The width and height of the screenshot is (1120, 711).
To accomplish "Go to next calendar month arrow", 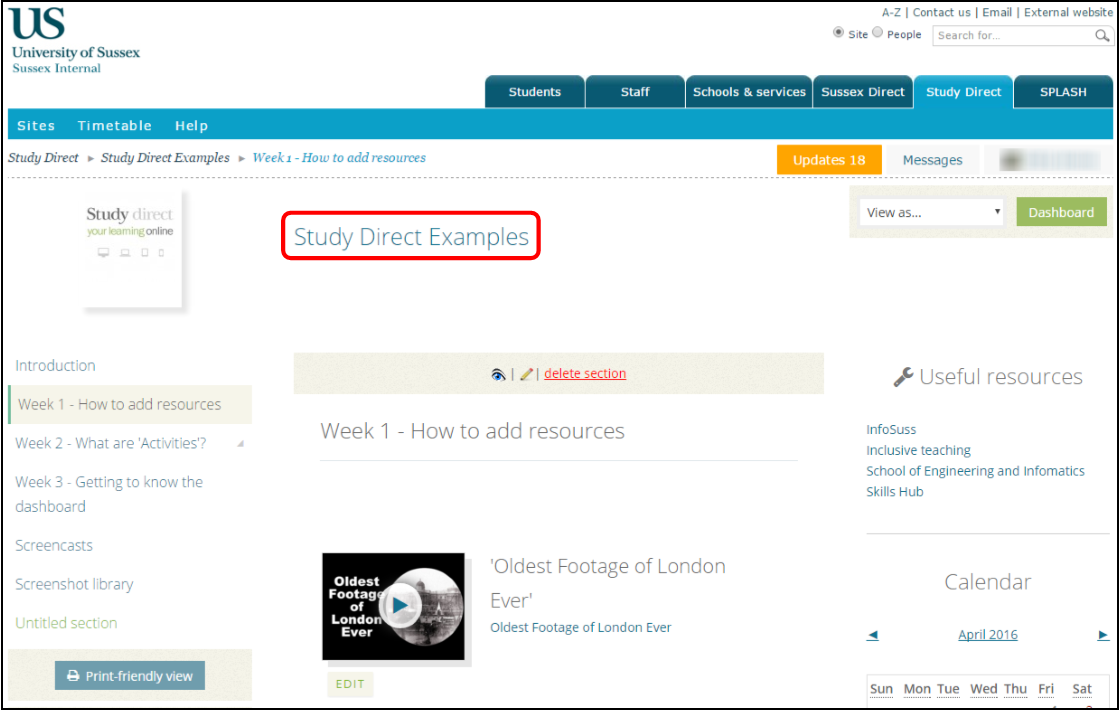I will tap(1103, 635).
